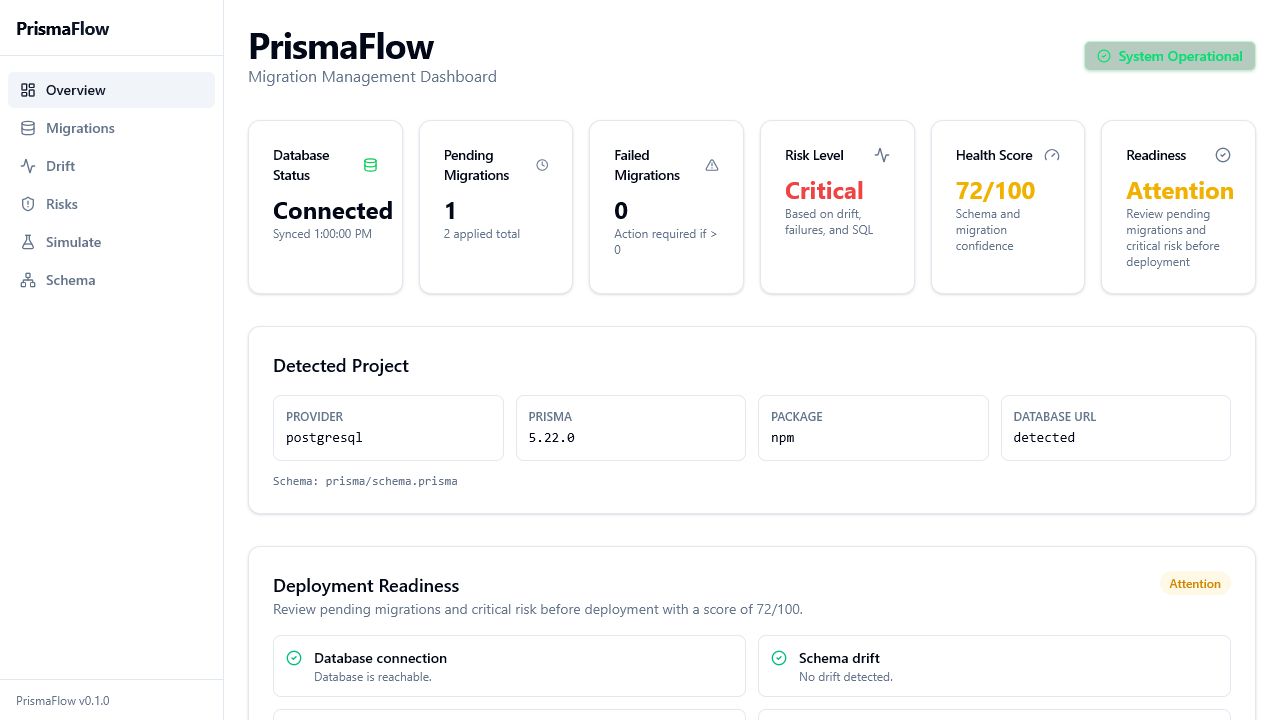Click 'Action required if > 0' text
1280x720 pixels.
point(666,242)
